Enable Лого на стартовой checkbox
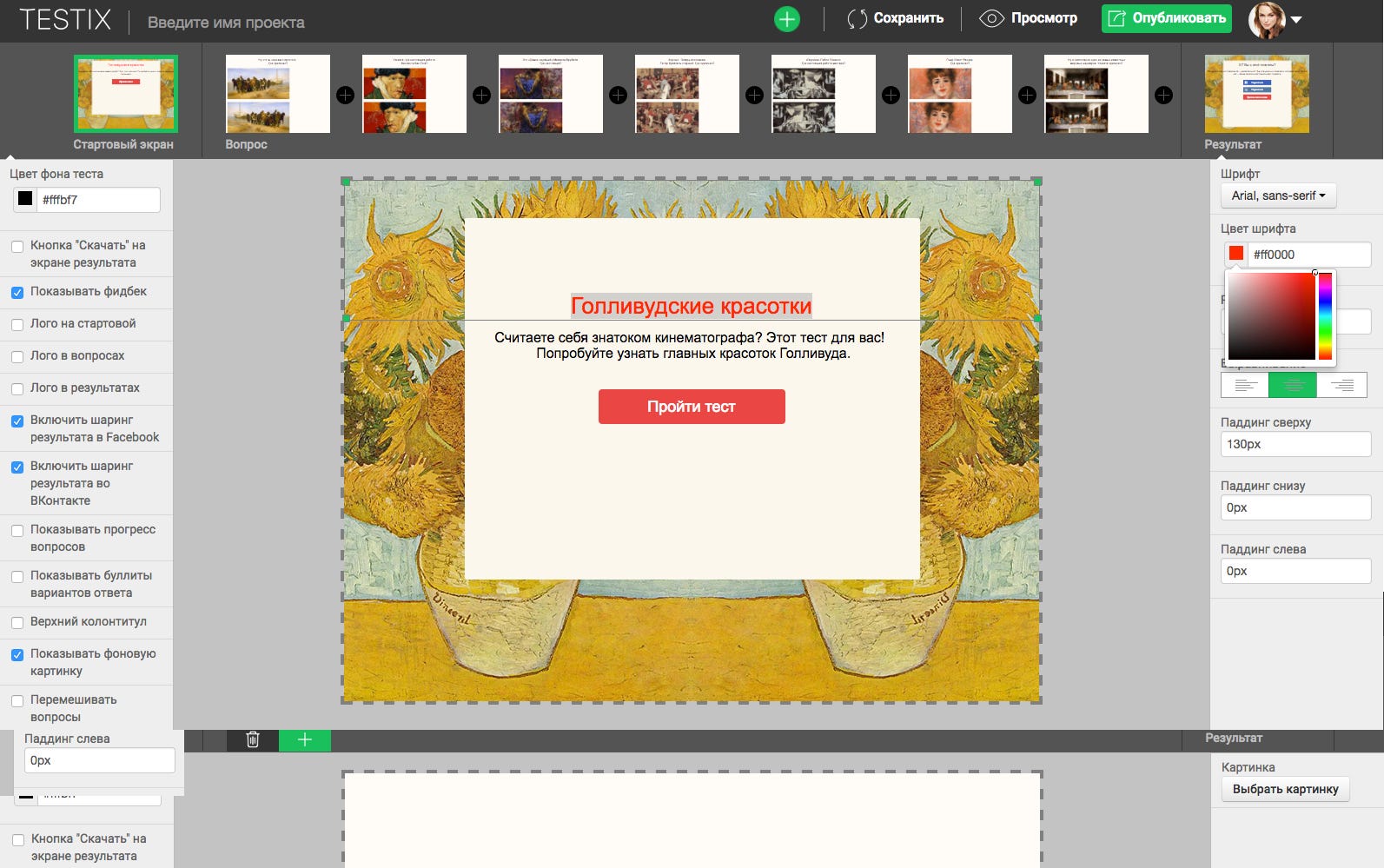Viewport: 1384px width, 868px height. (x=17, y=325)
